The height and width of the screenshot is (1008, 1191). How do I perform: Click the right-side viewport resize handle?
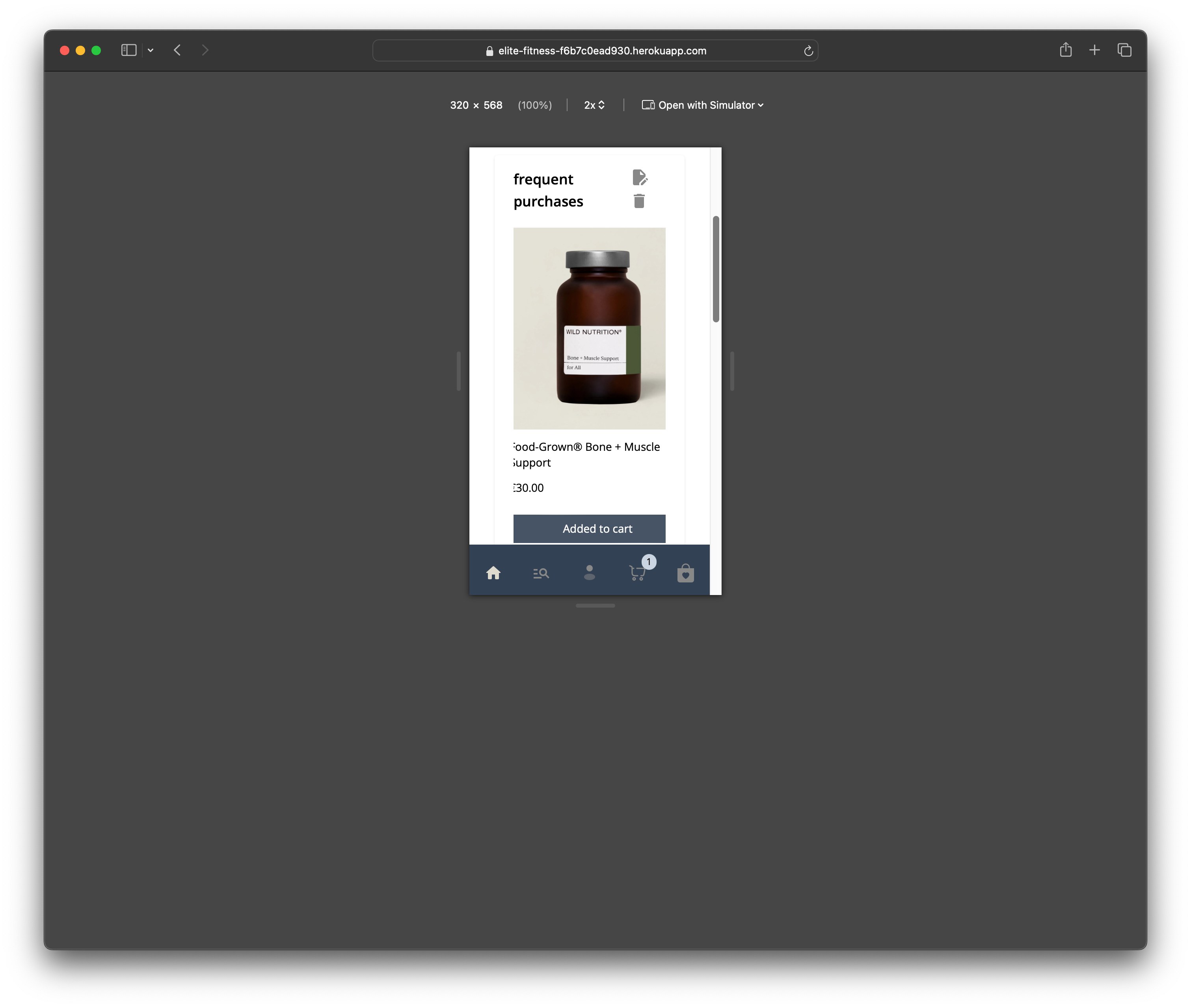[731, 371]
